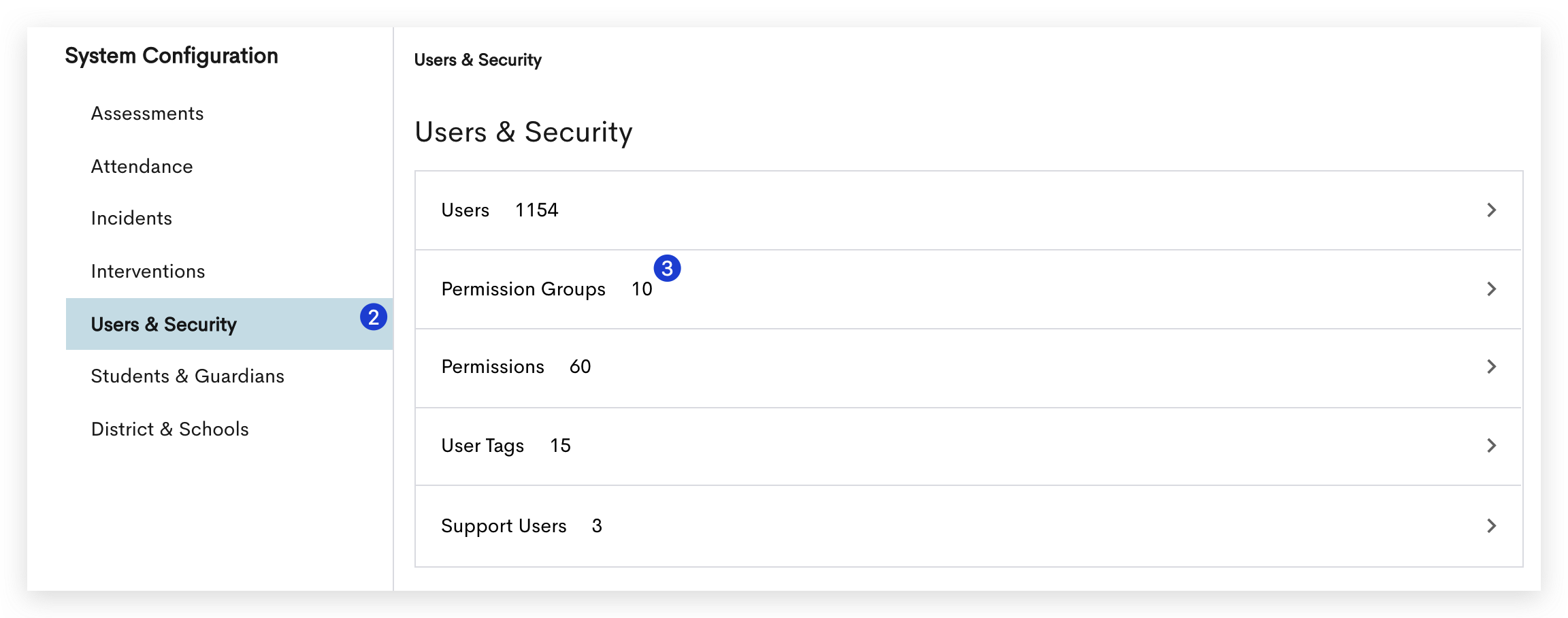Expand the Users row chevron
Image resolution: width=1568 pixels, height=618 pixels.
click(x=1491, y=210)
